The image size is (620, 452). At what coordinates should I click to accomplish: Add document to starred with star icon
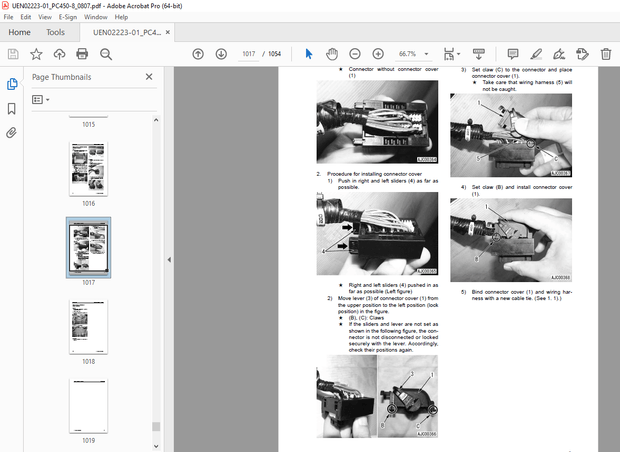[x=36, y=54]
